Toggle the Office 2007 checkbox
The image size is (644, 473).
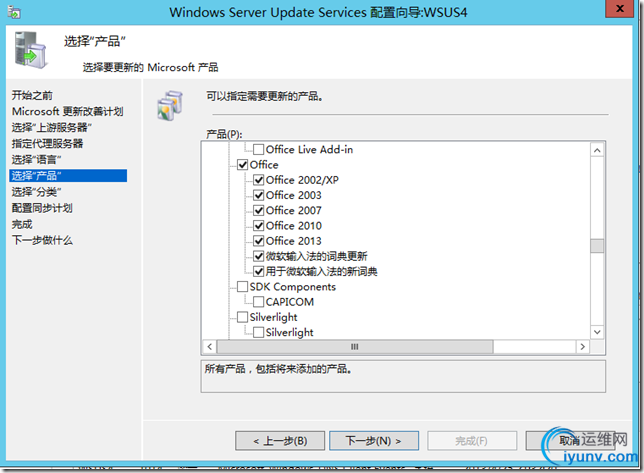tap(258, 210)
